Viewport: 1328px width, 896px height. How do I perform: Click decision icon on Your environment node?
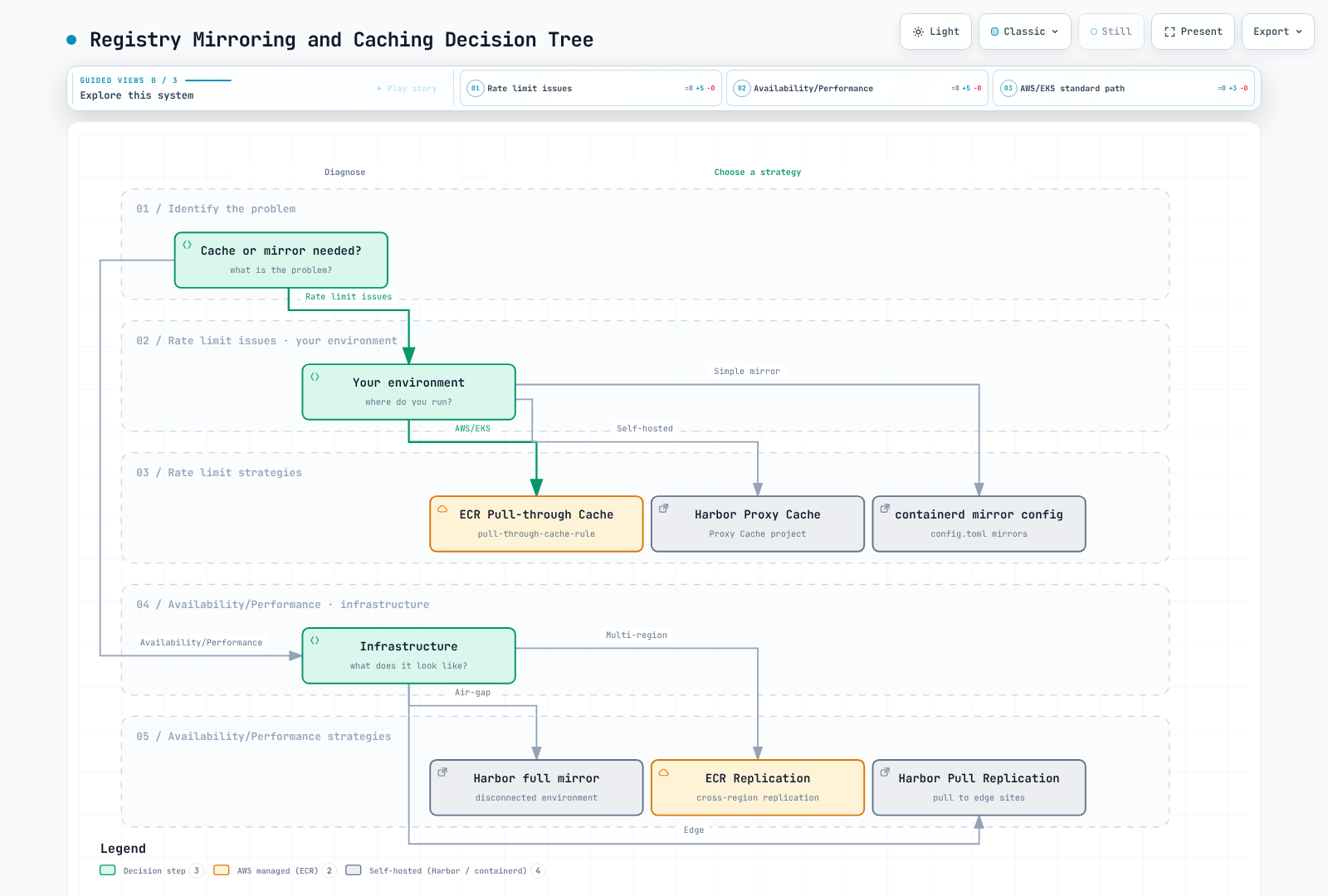(x=315, y=377)
